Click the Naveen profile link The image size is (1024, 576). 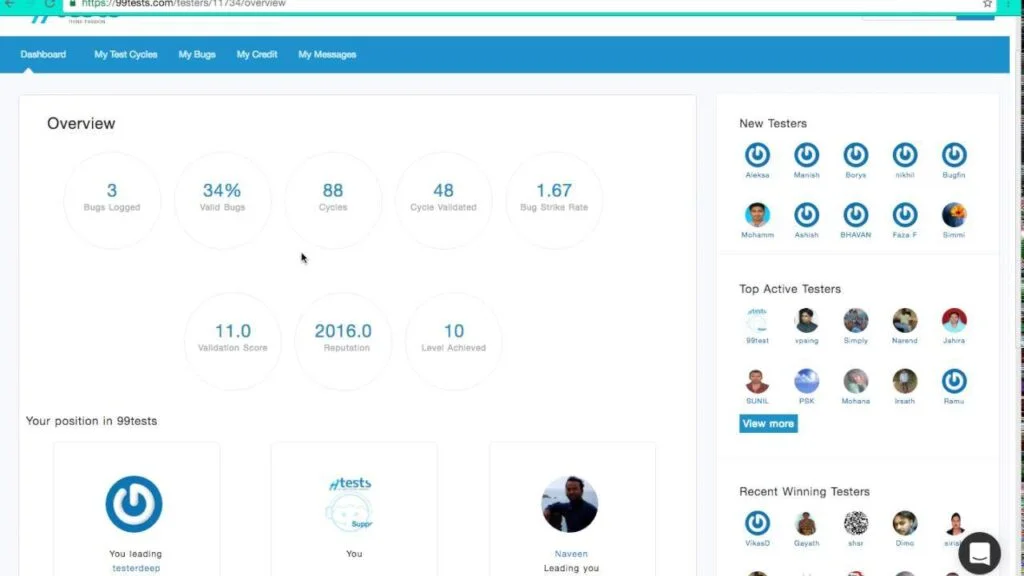[571, 554]
